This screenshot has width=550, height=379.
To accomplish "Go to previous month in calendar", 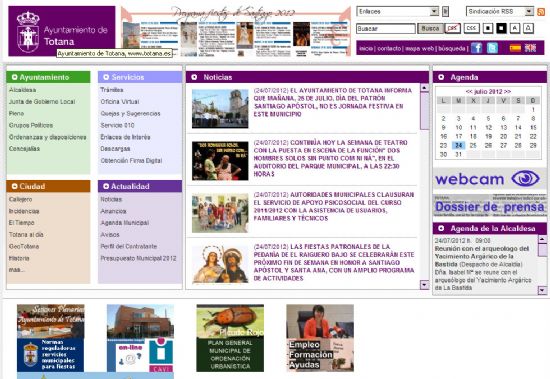I will 469,92.
